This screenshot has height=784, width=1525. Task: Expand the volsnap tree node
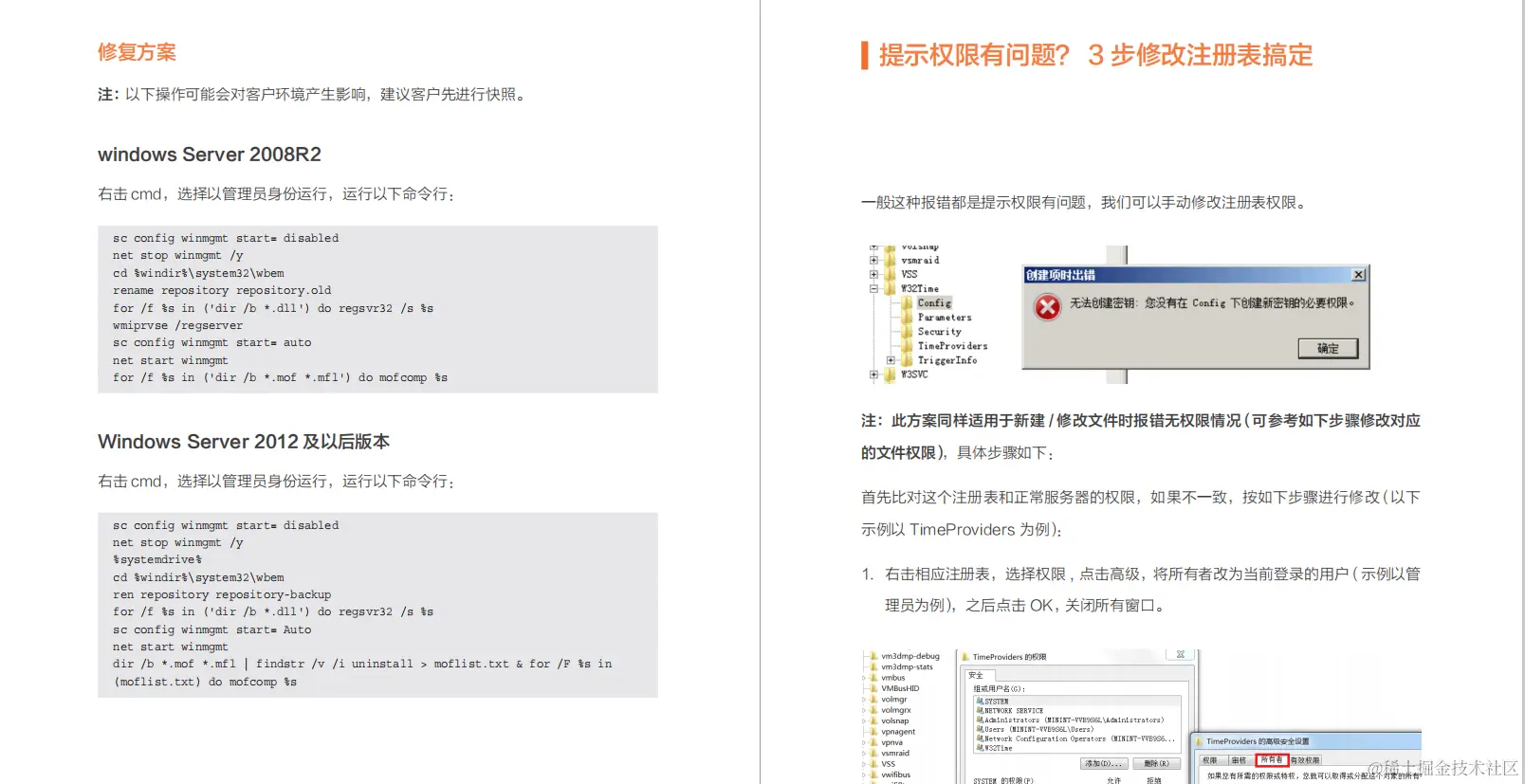[x=864, y=720]
